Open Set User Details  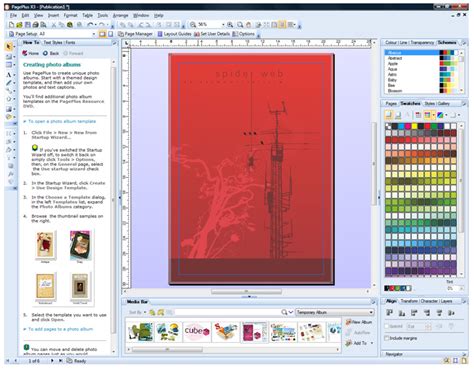click(212, 34)
